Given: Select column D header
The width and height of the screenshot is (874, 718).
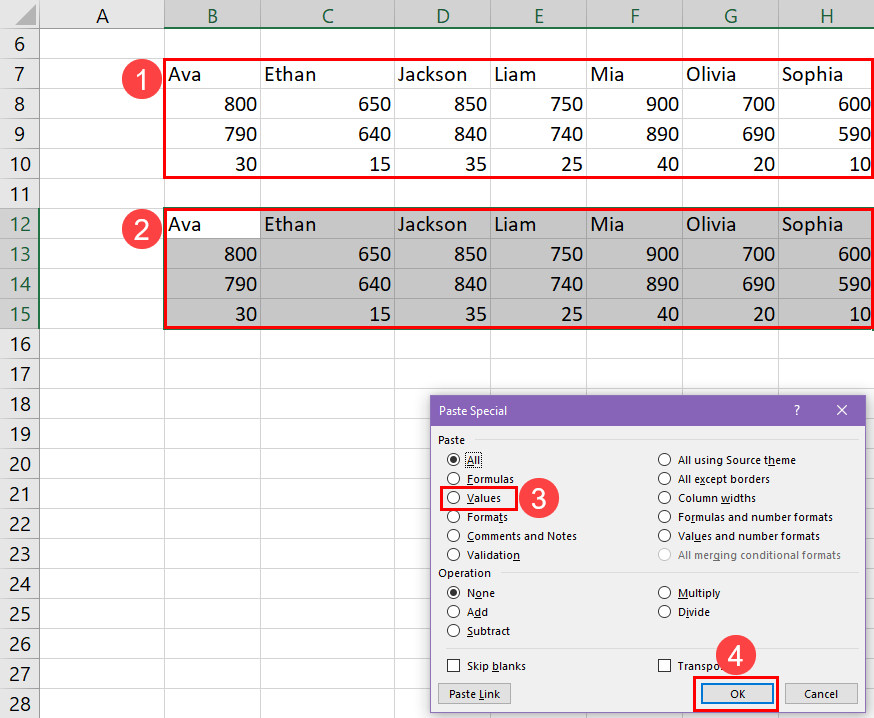Looking at the screenshot, I should [x=443, y=16].
